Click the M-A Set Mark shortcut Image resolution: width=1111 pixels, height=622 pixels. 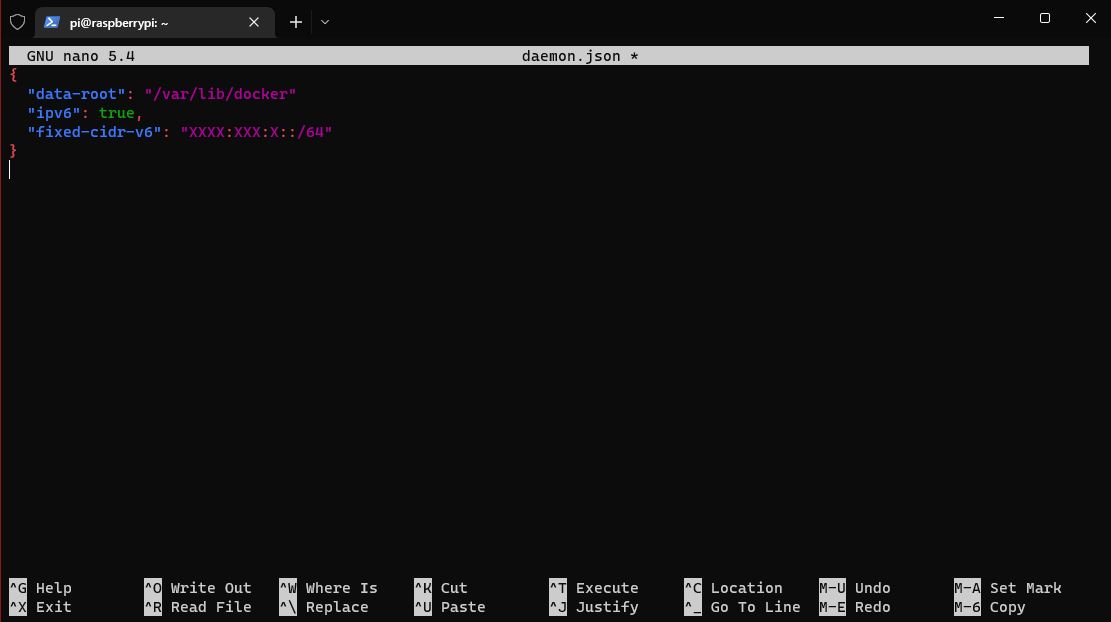[x=1008, y=588]
